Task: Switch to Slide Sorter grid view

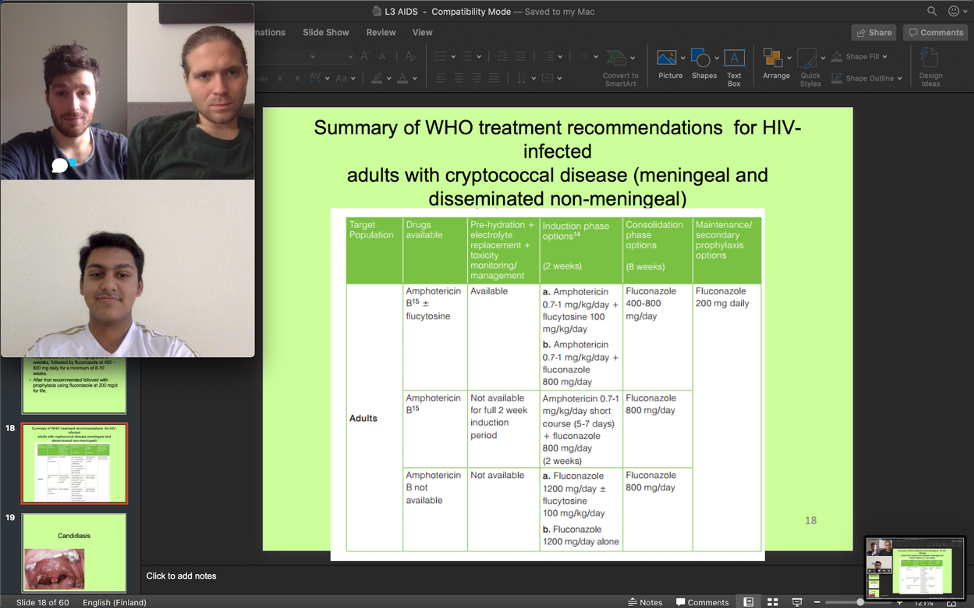Action: click(773, 602)
